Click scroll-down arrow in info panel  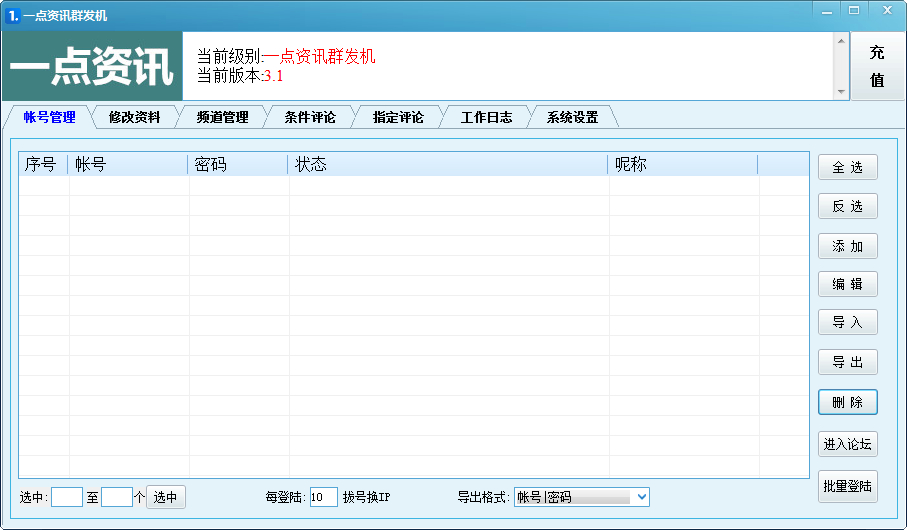[841, 92]
